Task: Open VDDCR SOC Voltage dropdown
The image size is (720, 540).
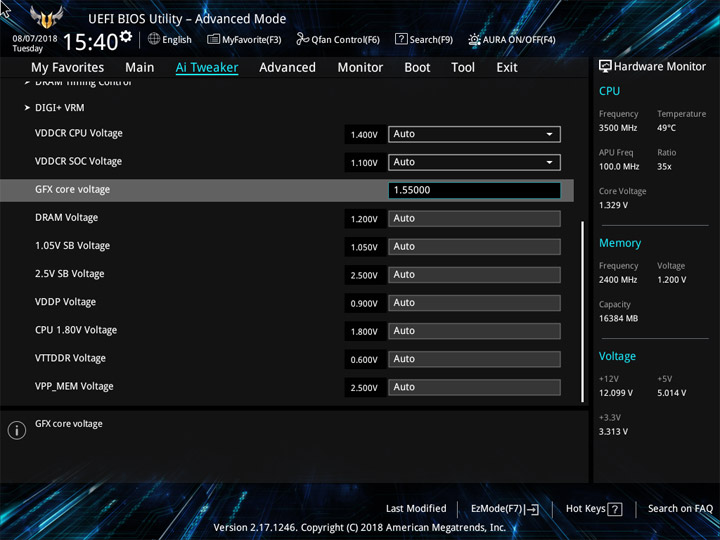Action: 474,162
